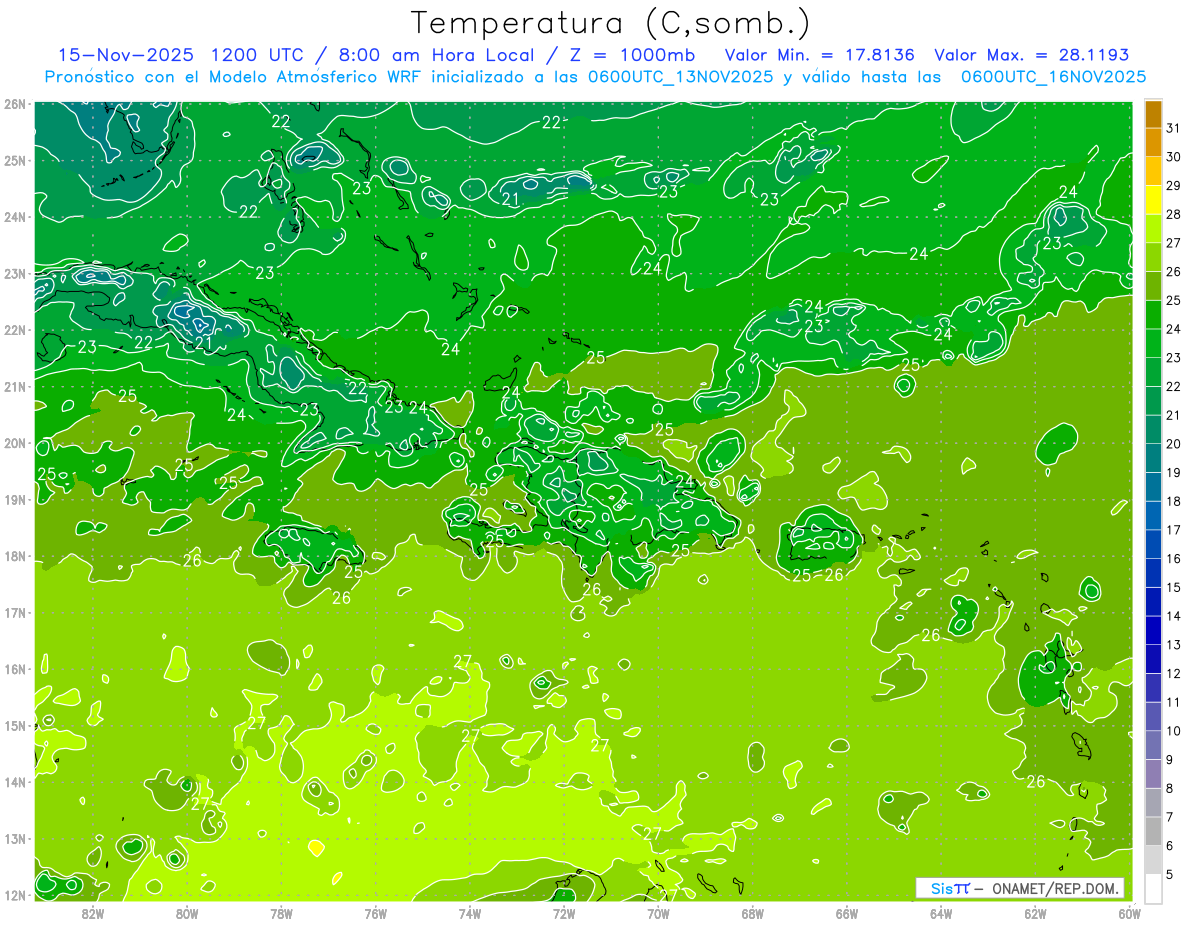Click the legend value "29"
Image resolution: width=1200 pixels, height=927 pixels.
point(1174,186)
